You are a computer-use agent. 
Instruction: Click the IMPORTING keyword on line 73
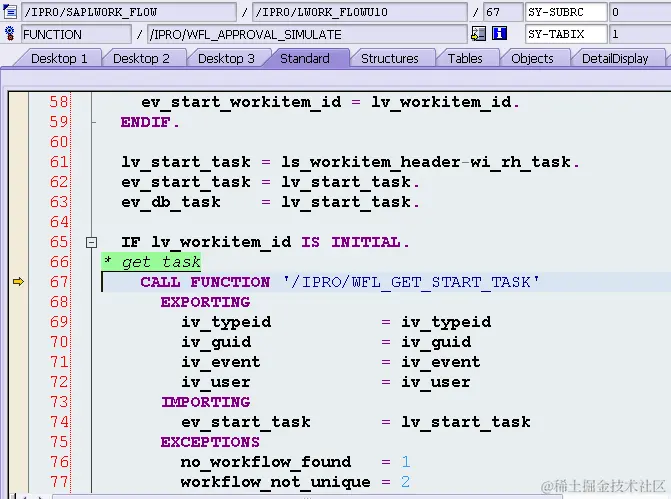pyautogui.click(x=206, y=402)
